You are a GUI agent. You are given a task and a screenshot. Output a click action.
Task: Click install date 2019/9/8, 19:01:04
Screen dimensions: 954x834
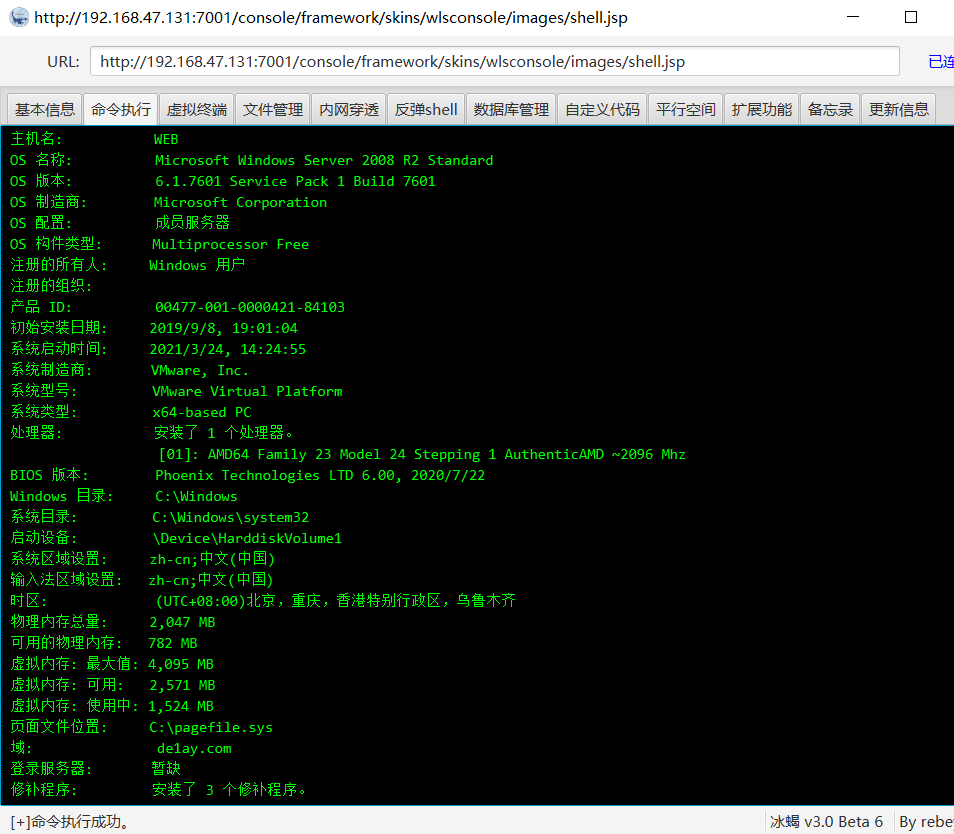pyautogui.click(x=224, y=328)
